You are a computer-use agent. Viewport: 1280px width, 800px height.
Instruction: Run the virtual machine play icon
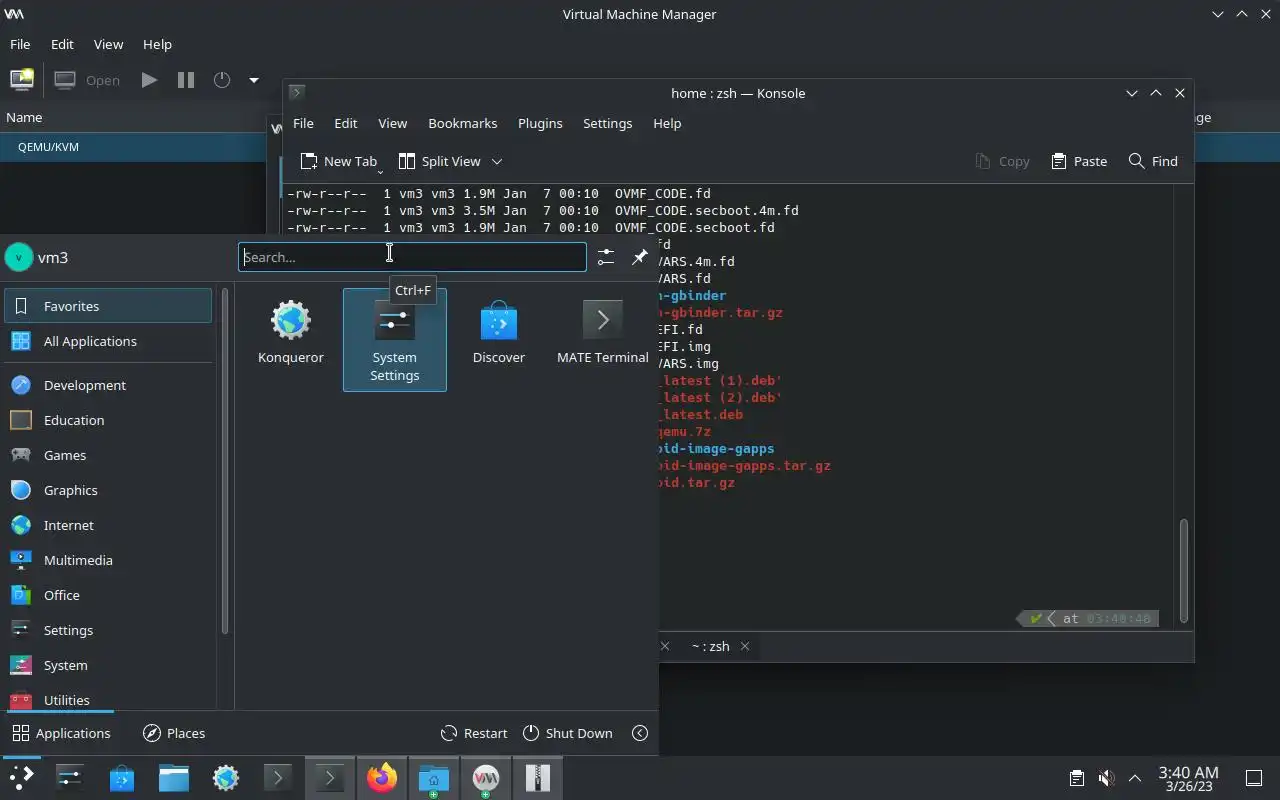click(x=149, y=80)
